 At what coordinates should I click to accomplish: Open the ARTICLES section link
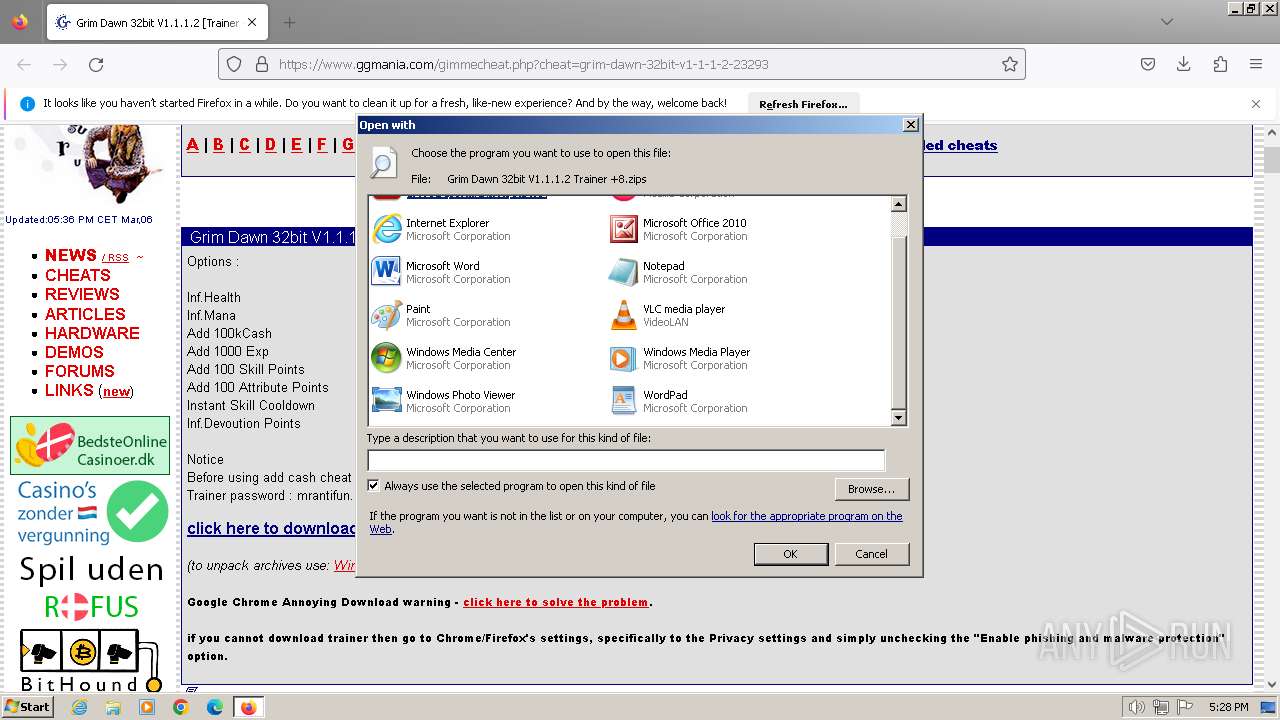(85, 314)
